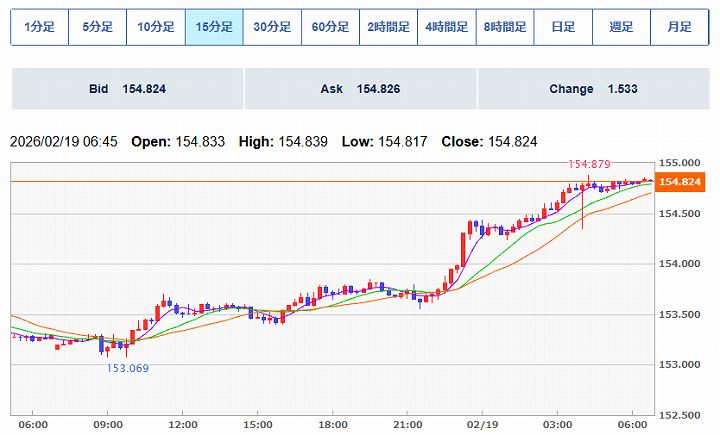Click the long-wick candlestick near 03:00
The height and width of the screenshot is (435, 720).
coord(582,205)
